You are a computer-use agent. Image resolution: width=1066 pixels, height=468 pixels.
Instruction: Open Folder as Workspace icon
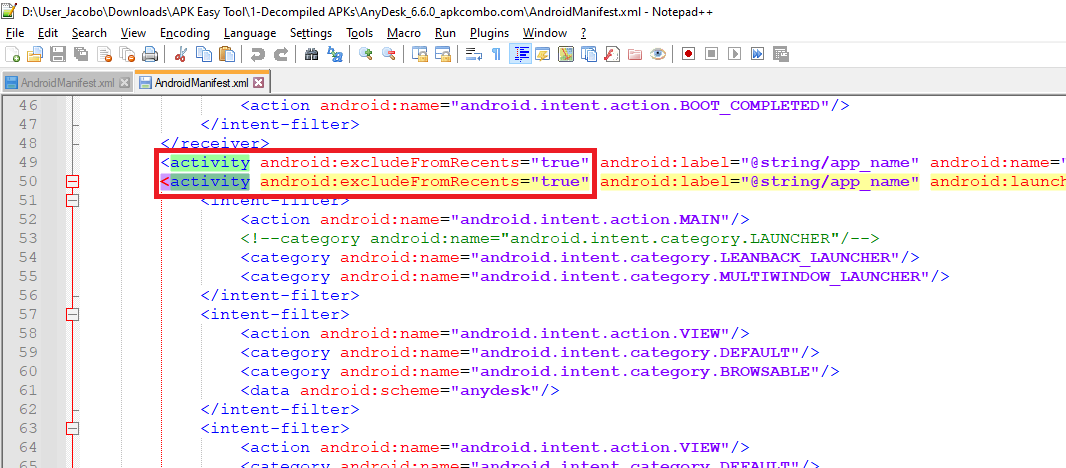coord(635,54)
